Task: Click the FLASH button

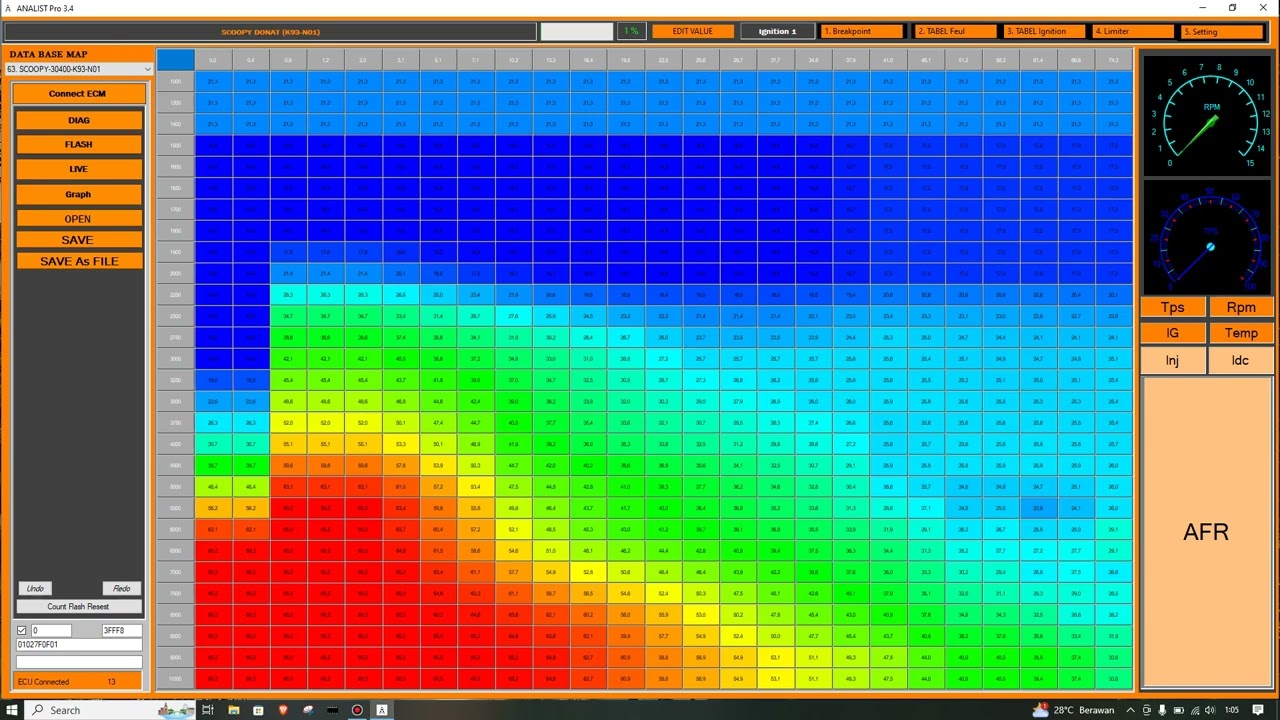Action: (79, 145)
